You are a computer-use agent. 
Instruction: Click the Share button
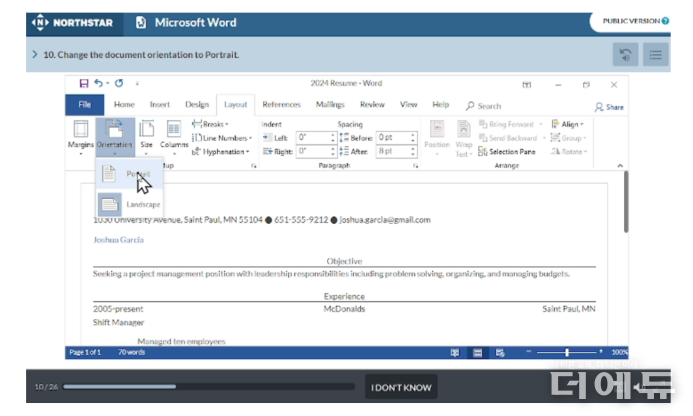click(x=609, y=107)
